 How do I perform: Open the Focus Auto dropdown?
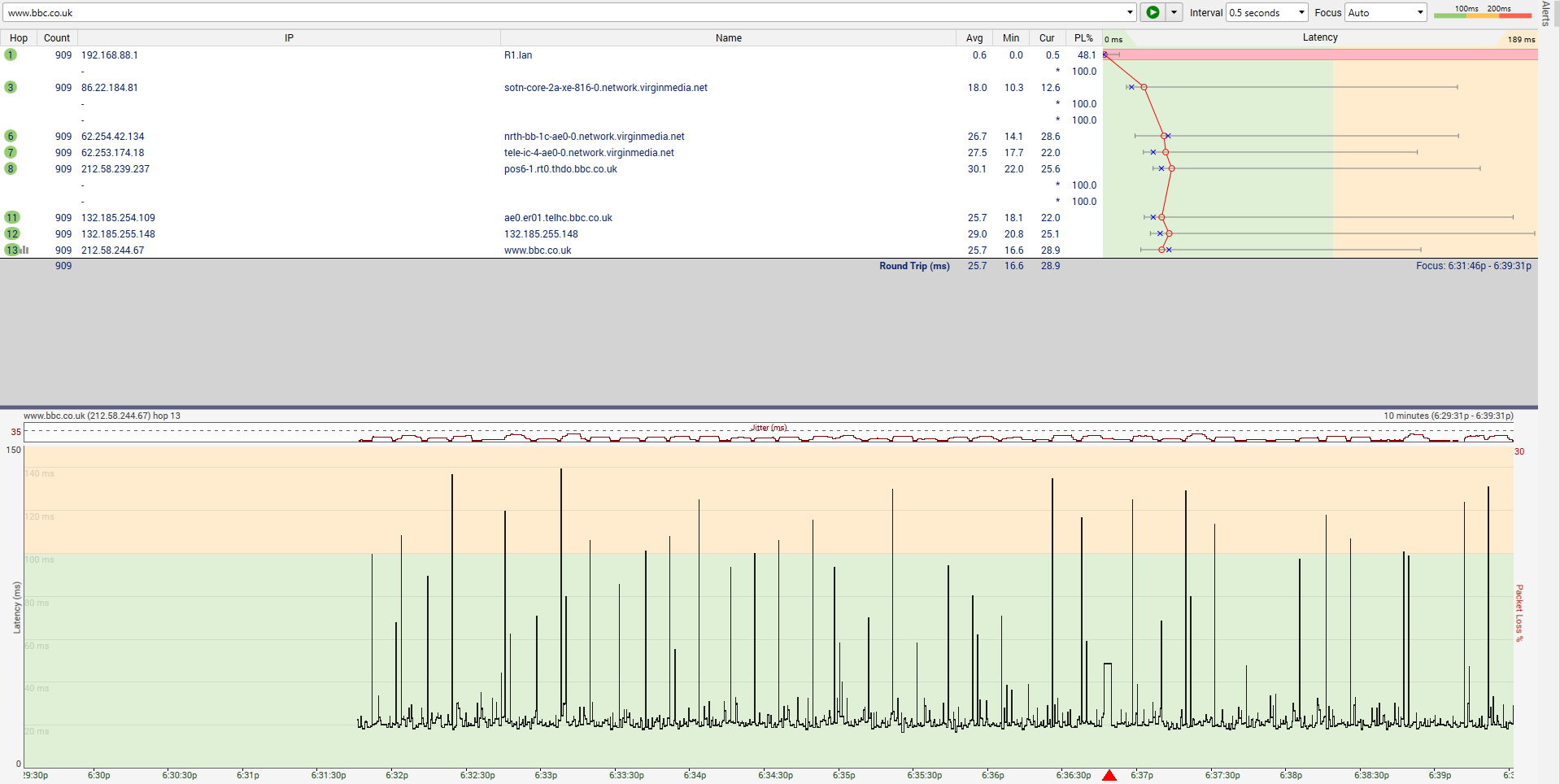coord(1386,12)
